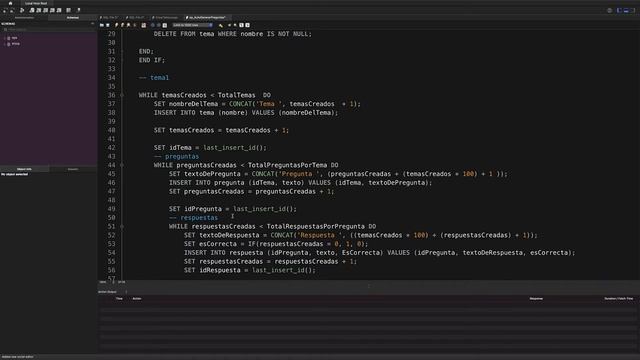Create a new schema icon

[32, 10]
